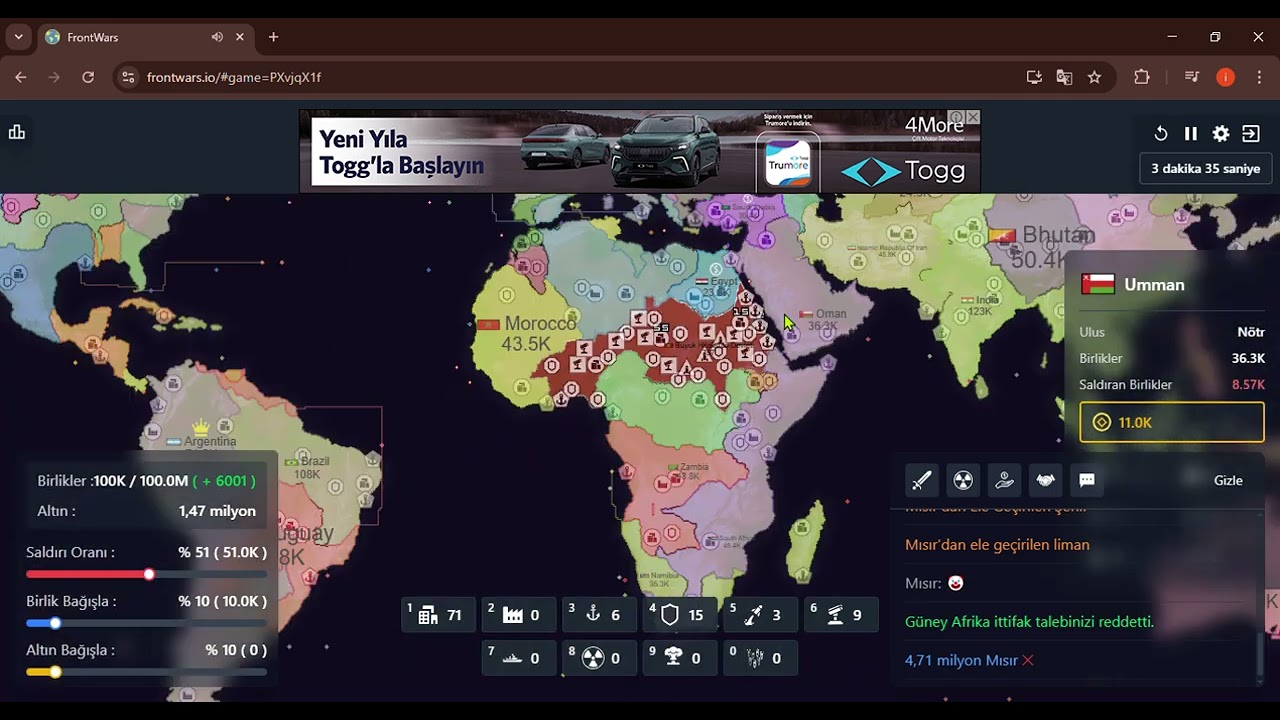
Task: Open game settings gear
Action: click(x=1221, y=133)
